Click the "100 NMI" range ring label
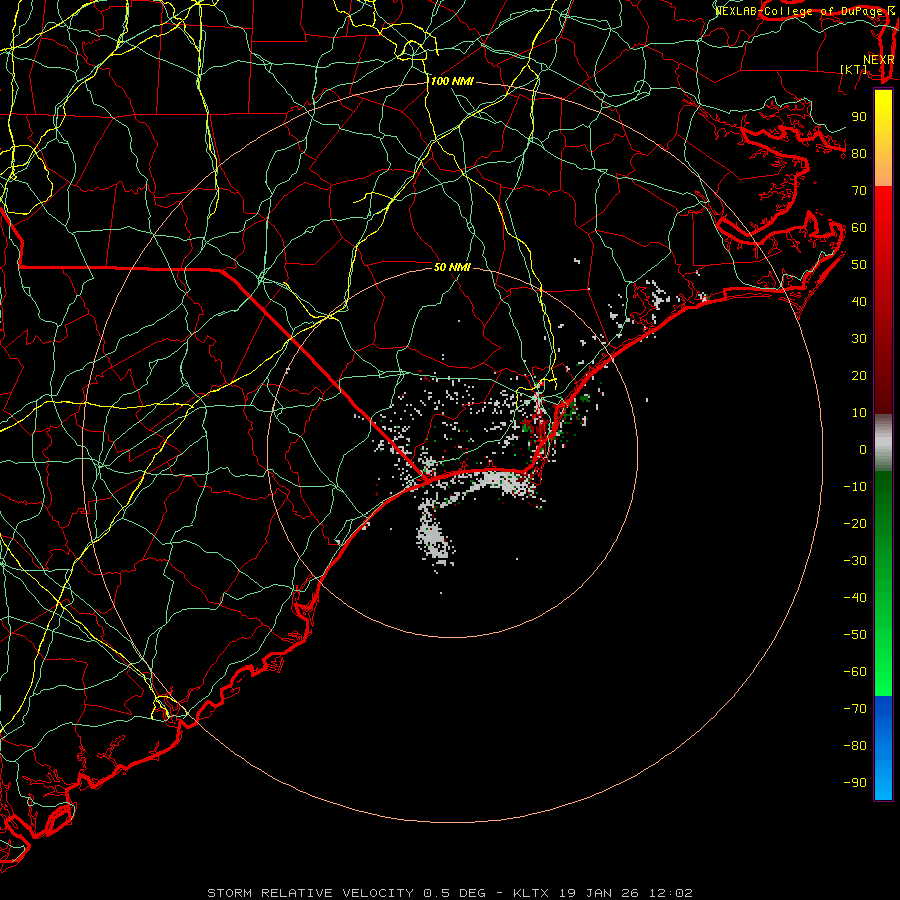This screenshot has height=900, width=900. pyautogui.click(x=452, y=82)
